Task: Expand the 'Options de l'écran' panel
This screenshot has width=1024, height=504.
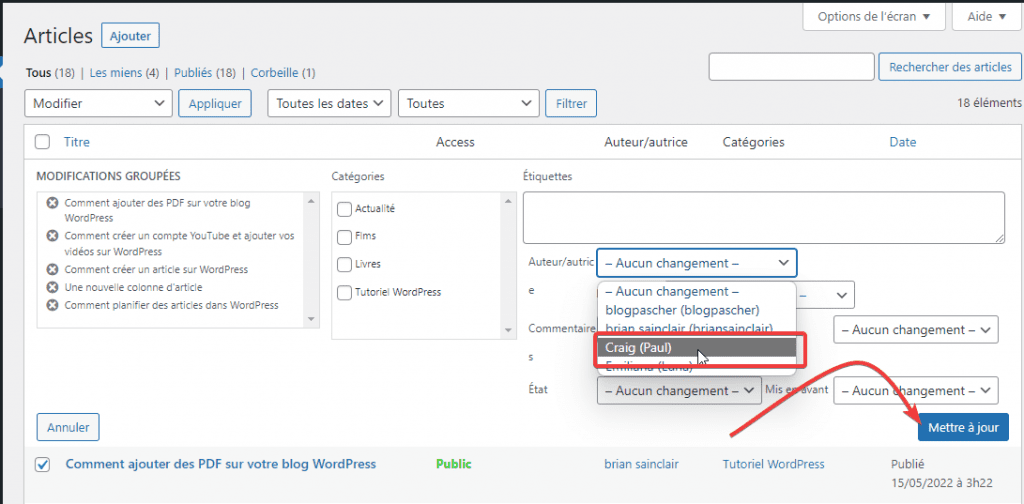Action: tap(874, 17)
